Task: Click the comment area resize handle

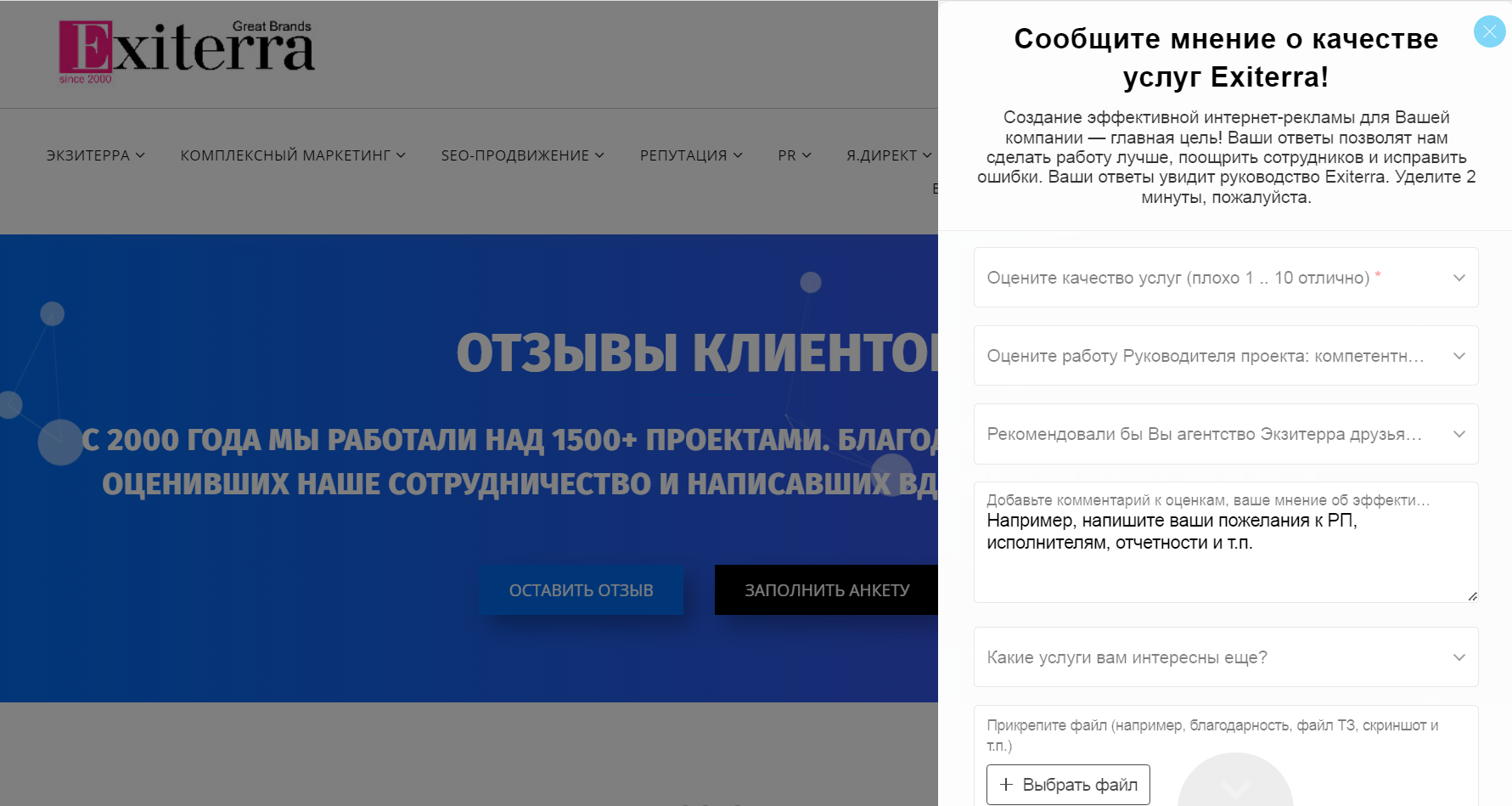Action: [1472, 596]
